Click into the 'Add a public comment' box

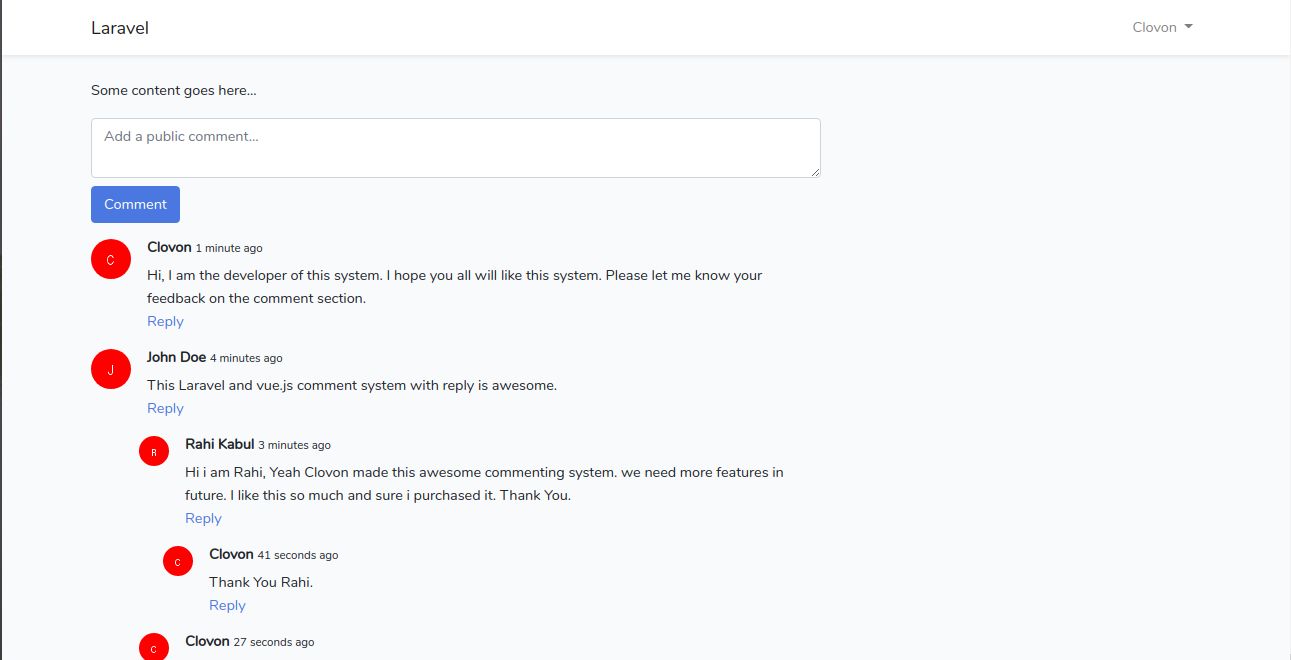pyautogui.click(x=455, y=148)
